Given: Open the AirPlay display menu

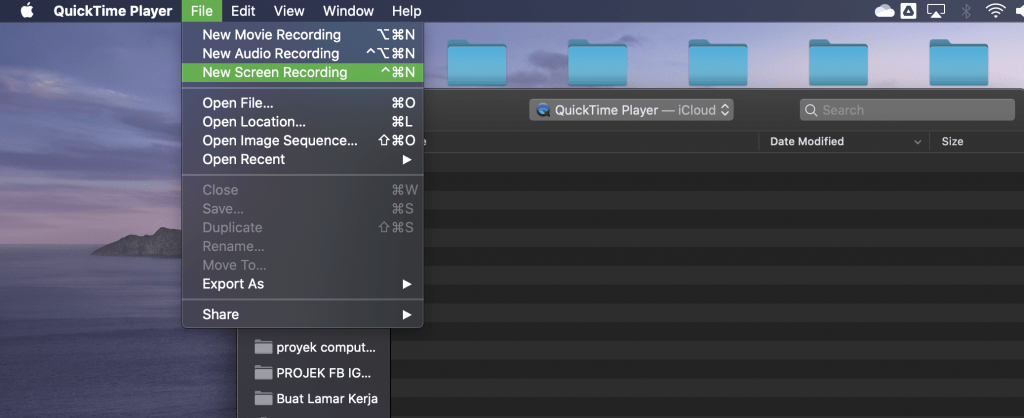Looking at the screenshot, I should point(936,11).
